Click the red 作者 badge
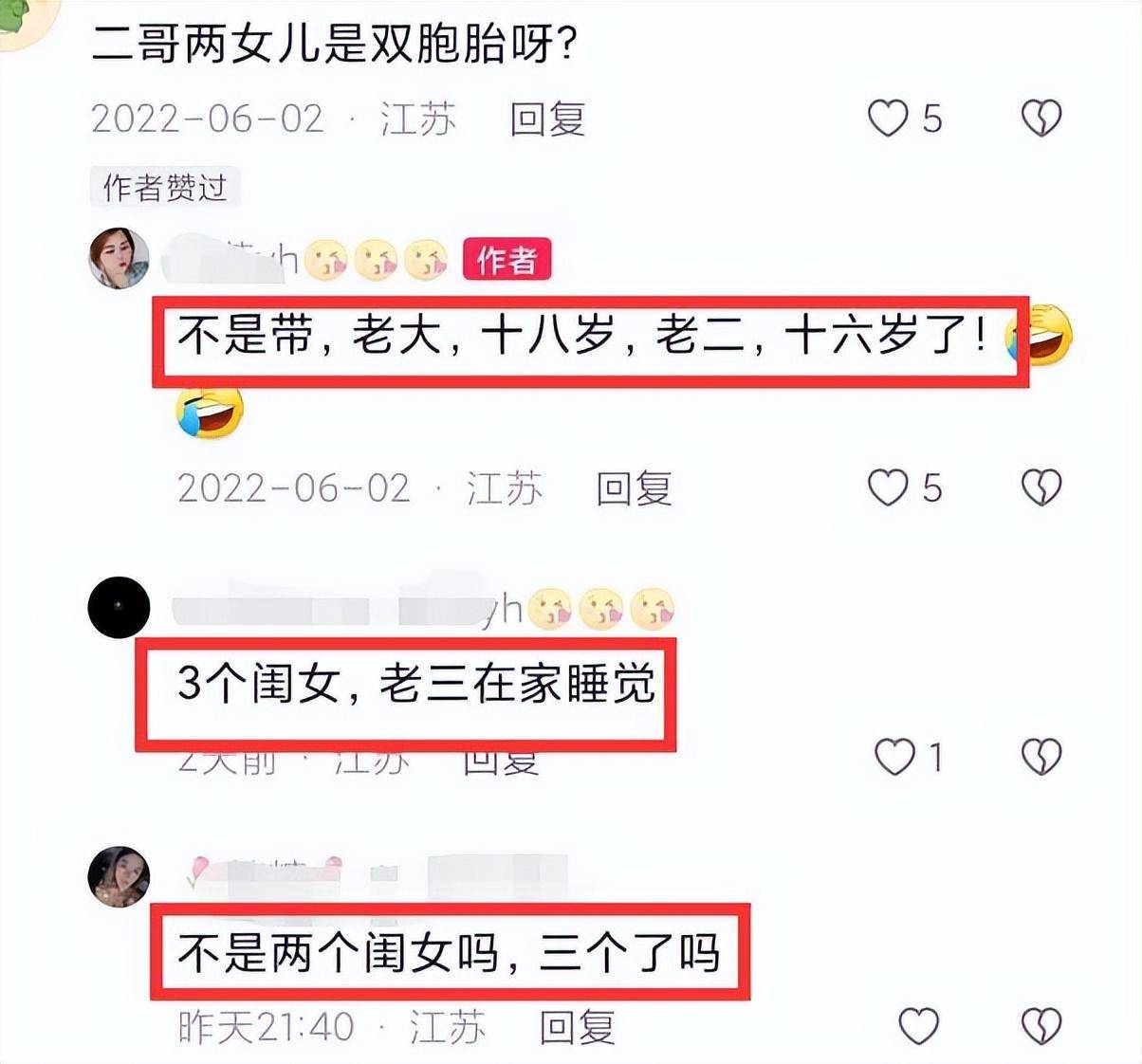The image size is (1142, 1064). (507, 259)
